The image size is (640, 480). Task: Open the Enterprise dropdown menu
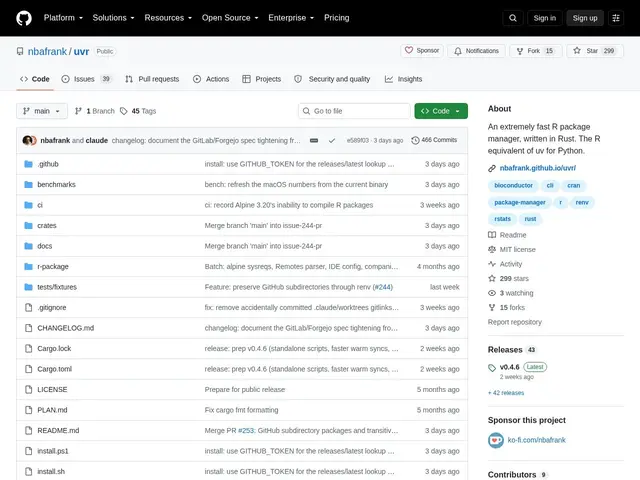(x=291, y=18)
